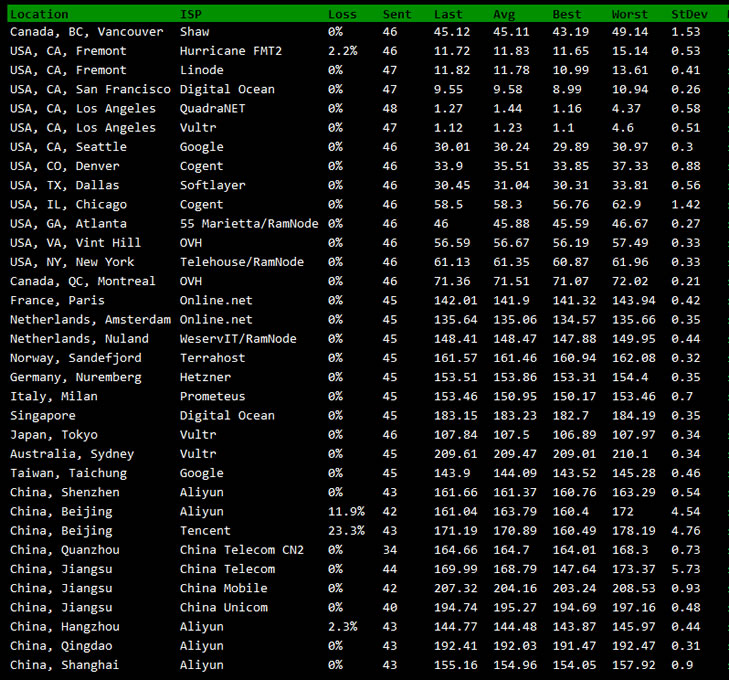Click USA, VA, Vint Hill location
The width and height of the screenshot is (729, 680).
[x=75, y=243]
